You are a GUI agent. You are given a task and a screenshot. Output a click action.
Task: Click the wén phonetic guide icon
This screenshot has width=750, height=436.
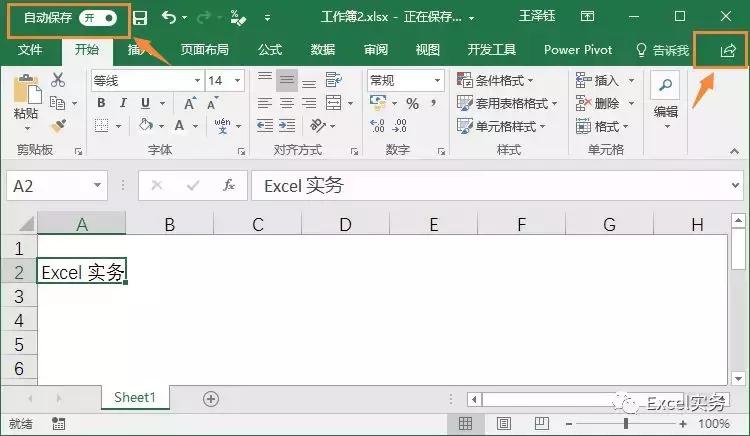(222, 126)
